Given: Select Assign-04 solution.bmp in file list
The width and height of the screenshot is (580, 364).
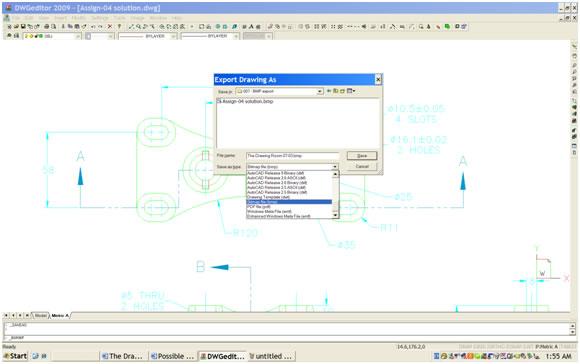Looking at the screenshot, I should click(x=245, y=101).
